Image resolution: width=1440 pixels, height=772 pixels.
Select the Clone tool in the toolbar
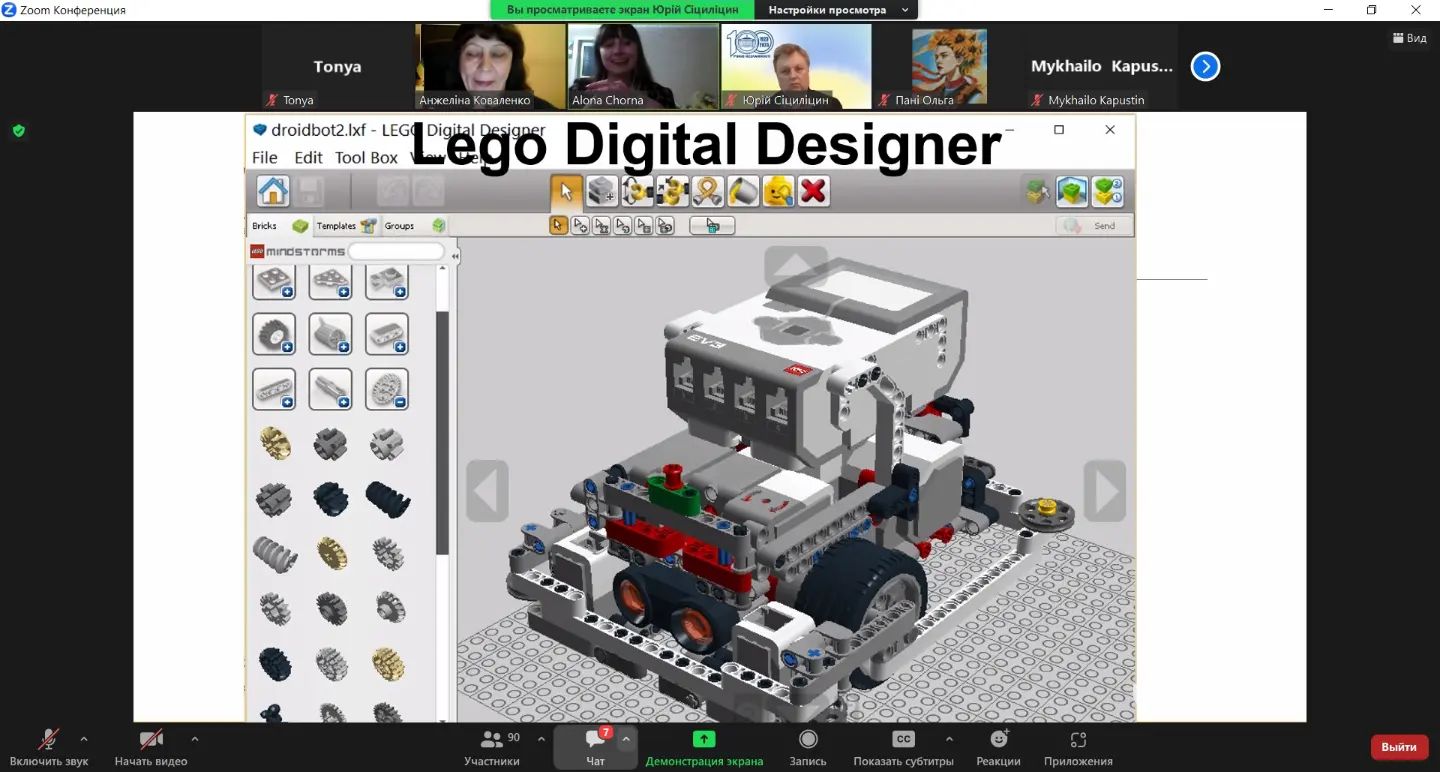(602, 191)
